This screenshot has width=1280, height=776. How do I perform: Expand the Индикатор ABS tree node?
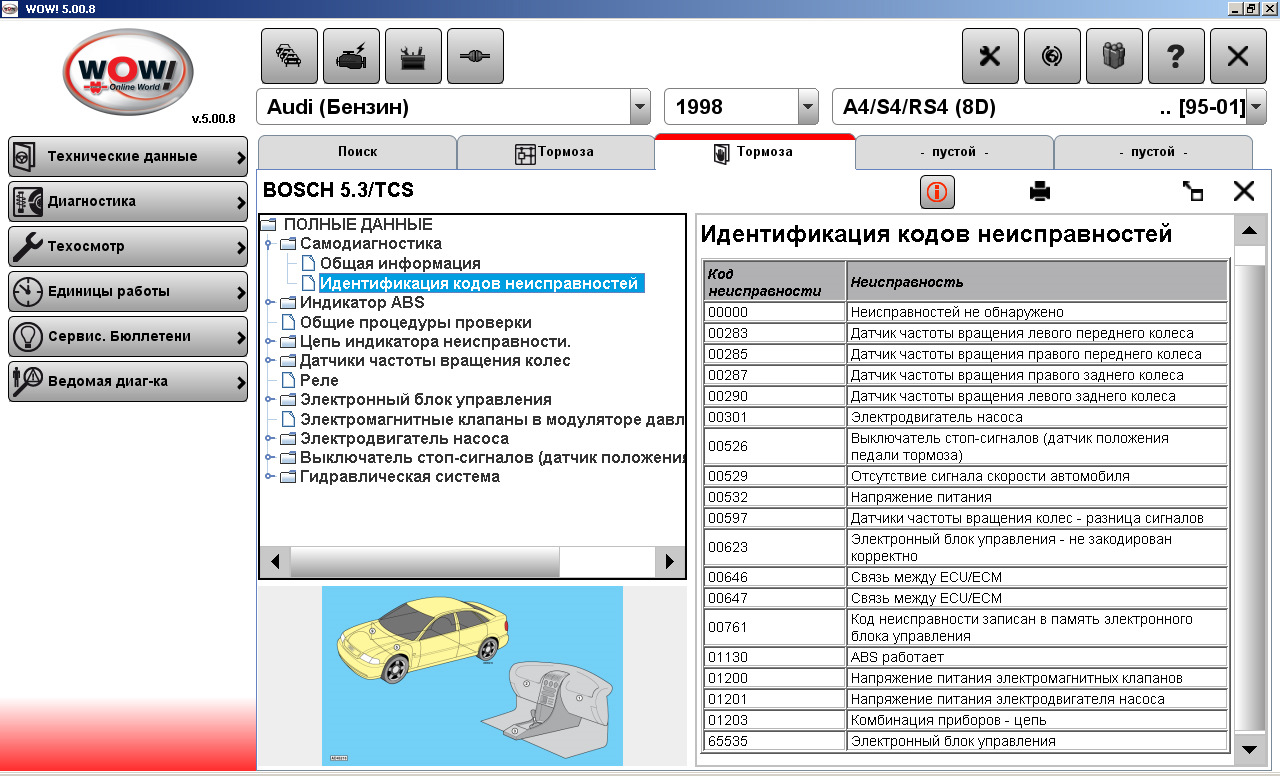point(268,302)
